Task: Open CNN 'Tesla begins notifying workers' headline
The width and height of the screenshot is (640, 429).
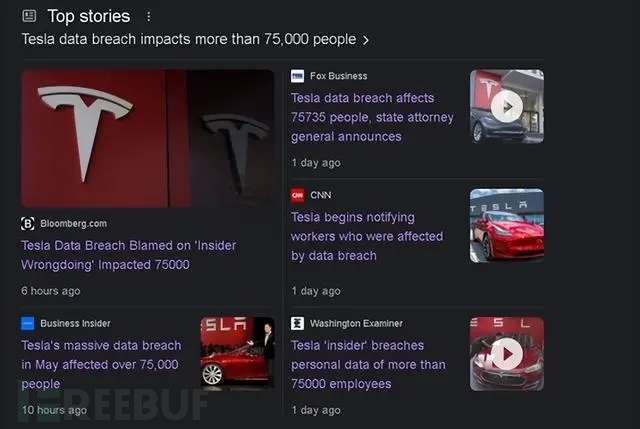Action: click(367, 236)
